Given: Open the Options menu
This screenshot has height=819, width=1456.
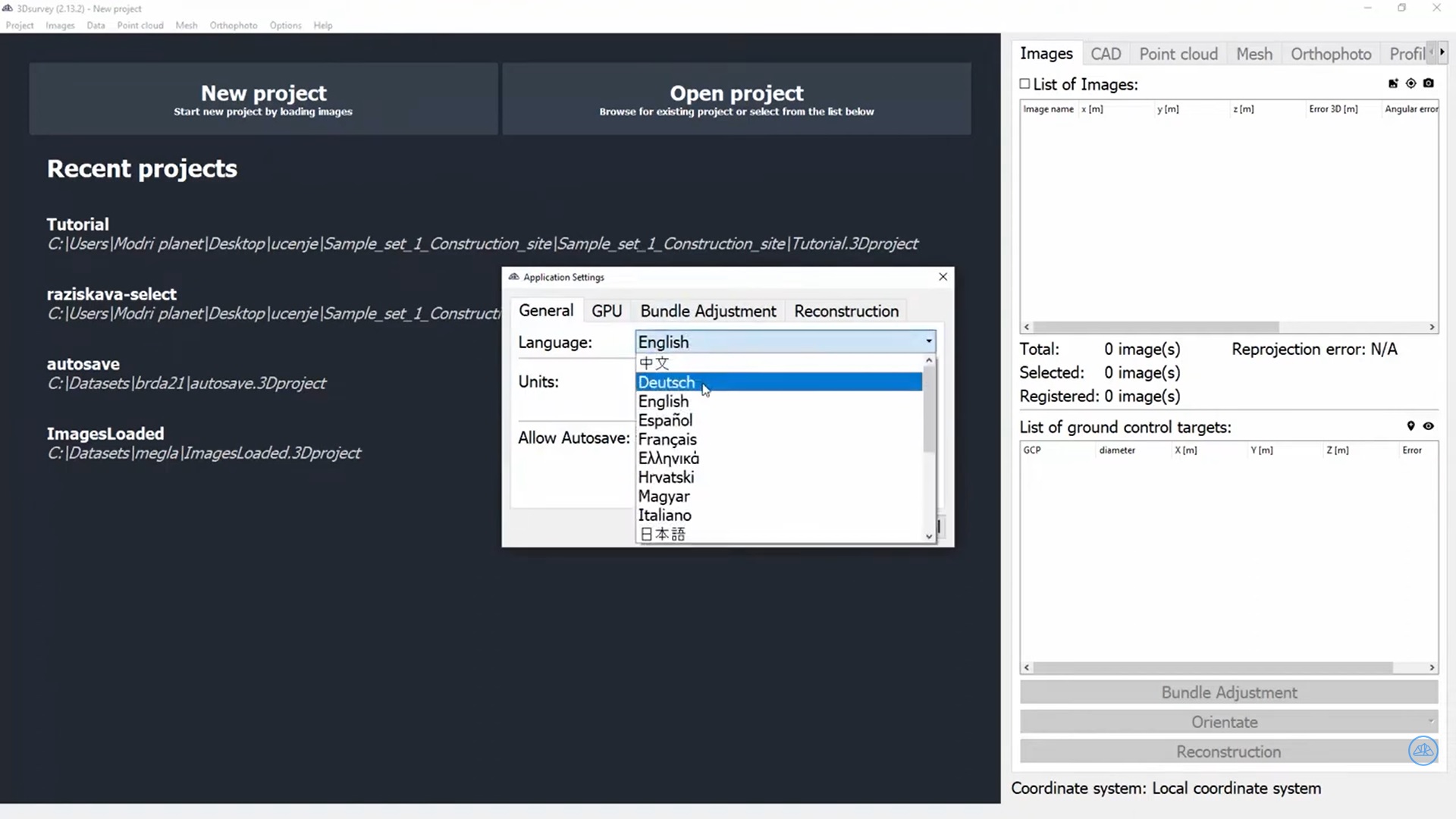Looking at the screenshot, I should pos(285,25).
